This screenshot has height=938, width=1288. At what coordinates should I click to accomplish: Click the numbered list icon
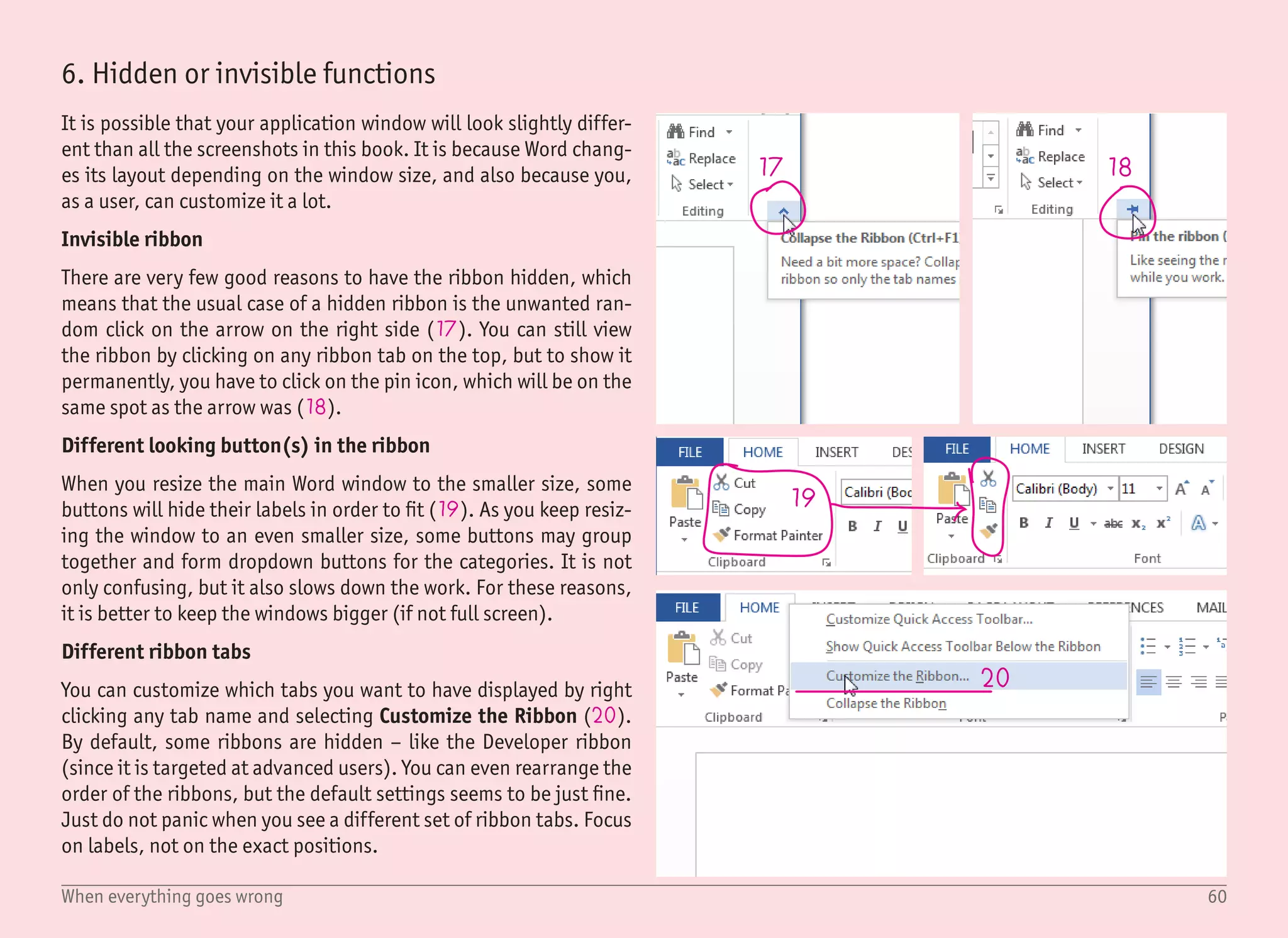(1187, 646)
